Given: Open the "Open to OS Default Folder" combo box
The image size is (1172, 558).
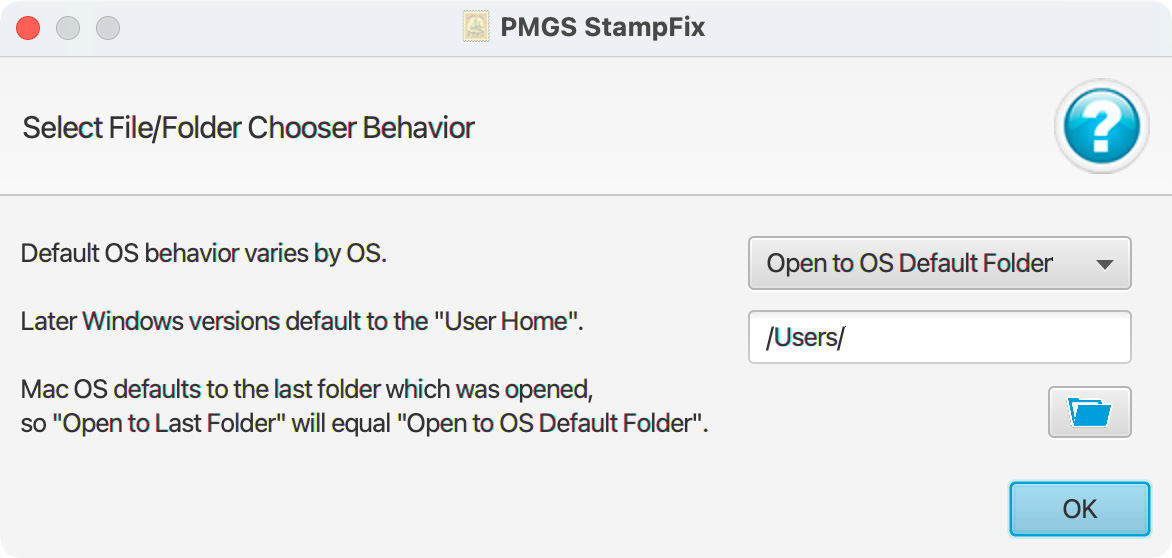Looking at the screenshot, I should (940, 263).
